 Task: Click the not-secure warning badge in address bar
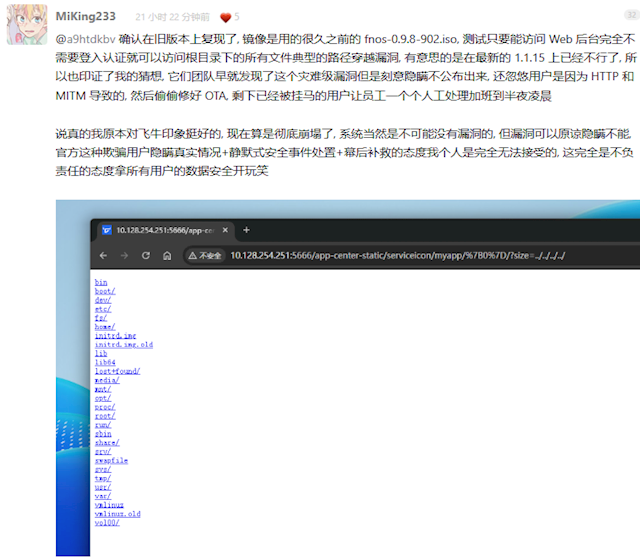click(207, 255)
